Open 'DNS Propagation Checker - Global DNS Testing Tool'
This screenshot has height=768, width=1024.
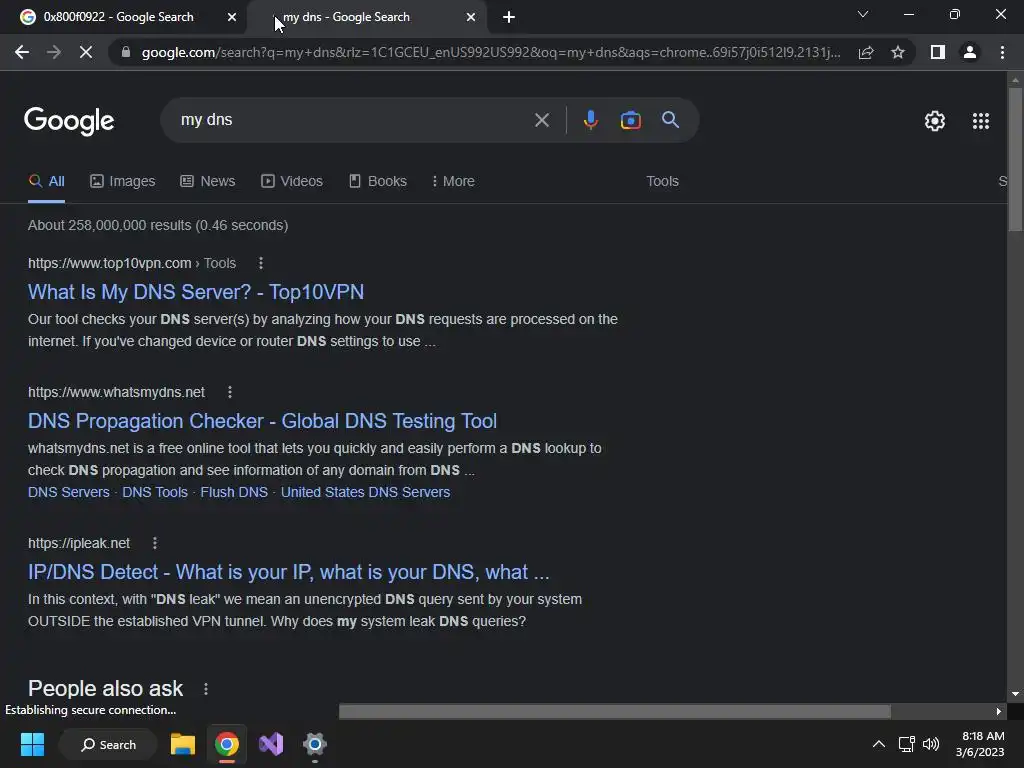[263, 421]
